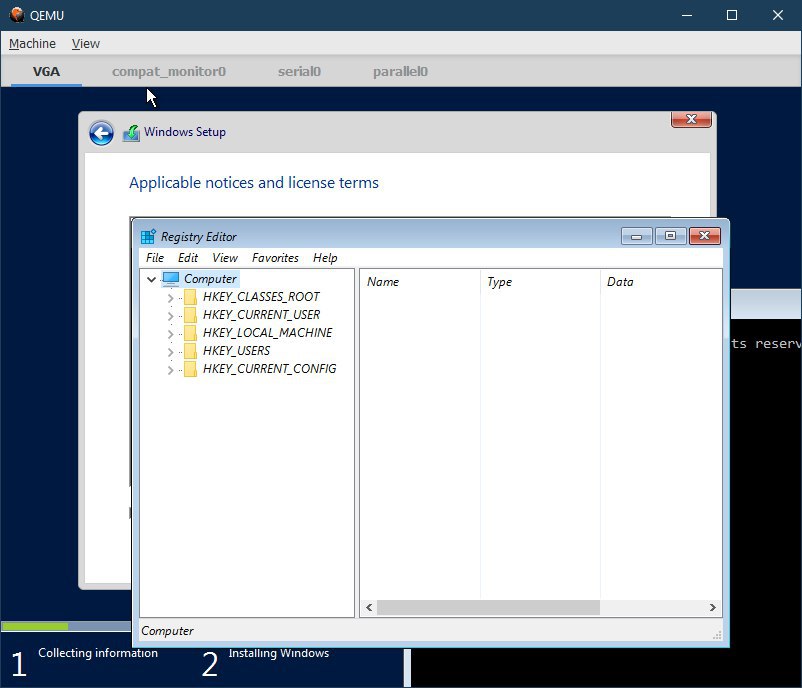Expand the HKEY_CURRENT_USER key
802x688 pixels.
point(170,316)
